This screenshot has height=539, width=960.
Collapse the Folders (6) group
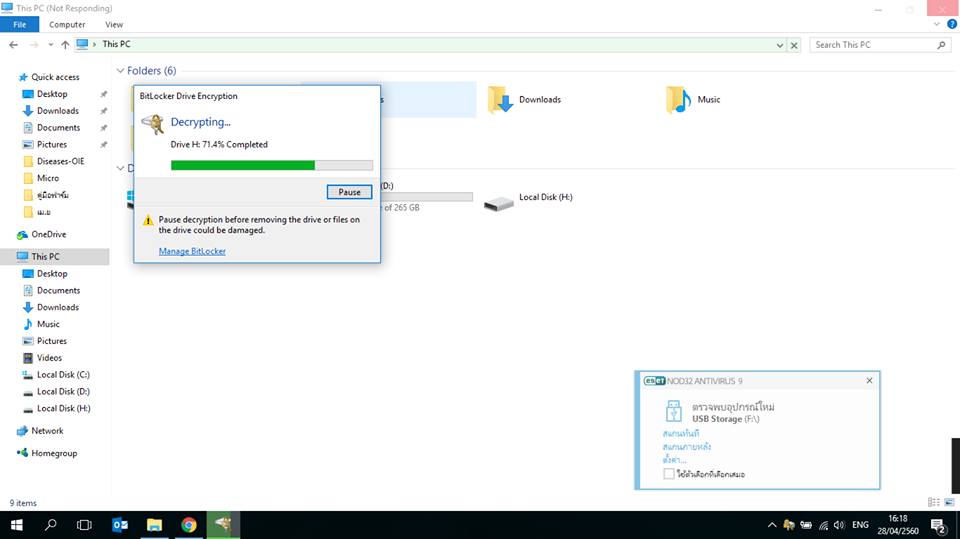tap(121, 71)
